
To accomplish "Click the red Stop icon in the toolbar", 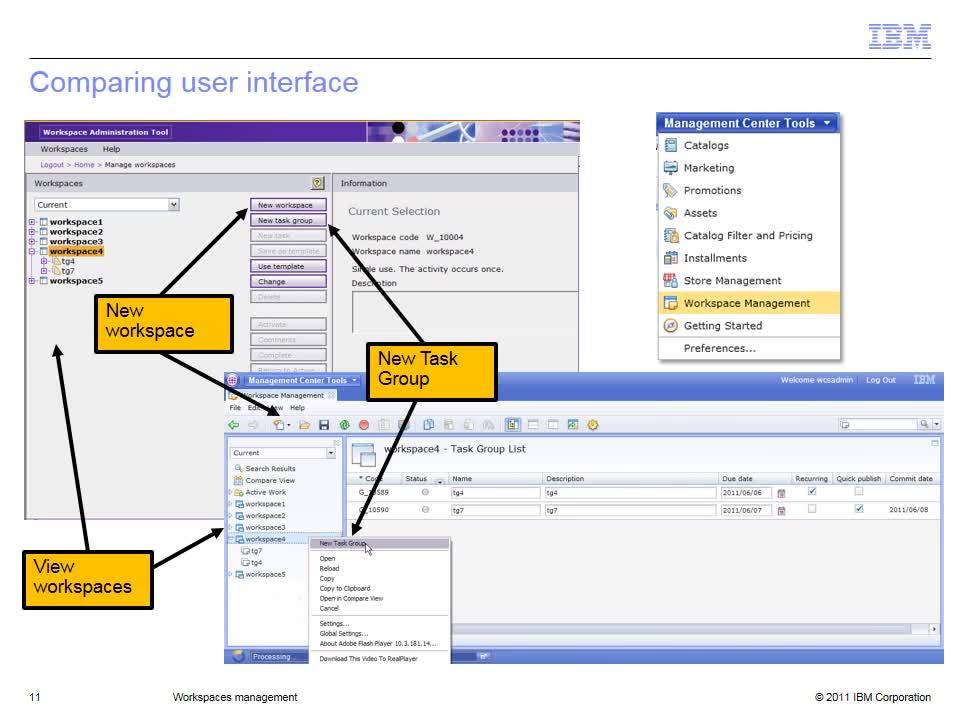I will pyautogui.click(x=364, y=425).
